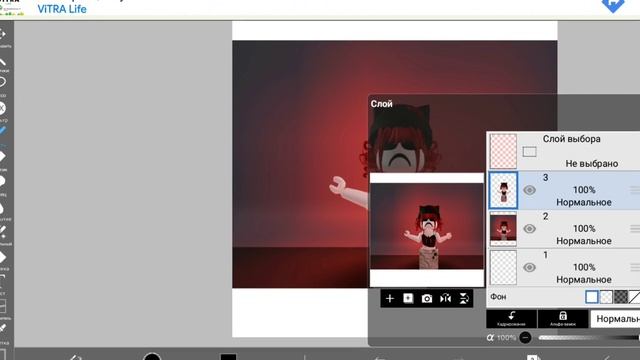Toggle alpha lock with the padlock icon
The height and width of the screenshot is (360, 640).
coord(563,318)
